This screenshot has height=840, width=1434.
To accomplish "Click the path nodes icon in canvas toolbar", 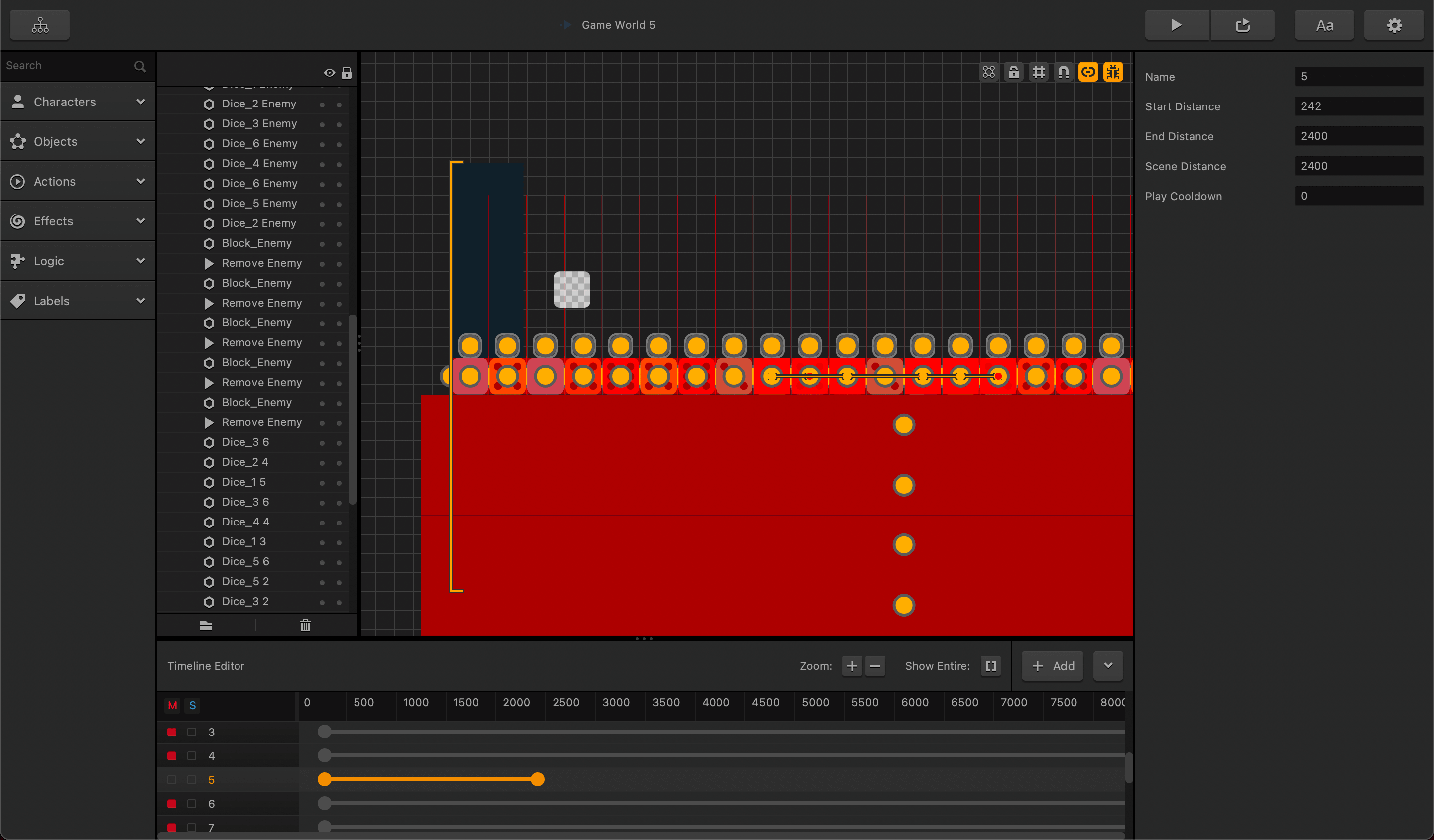I will (989, 72).
